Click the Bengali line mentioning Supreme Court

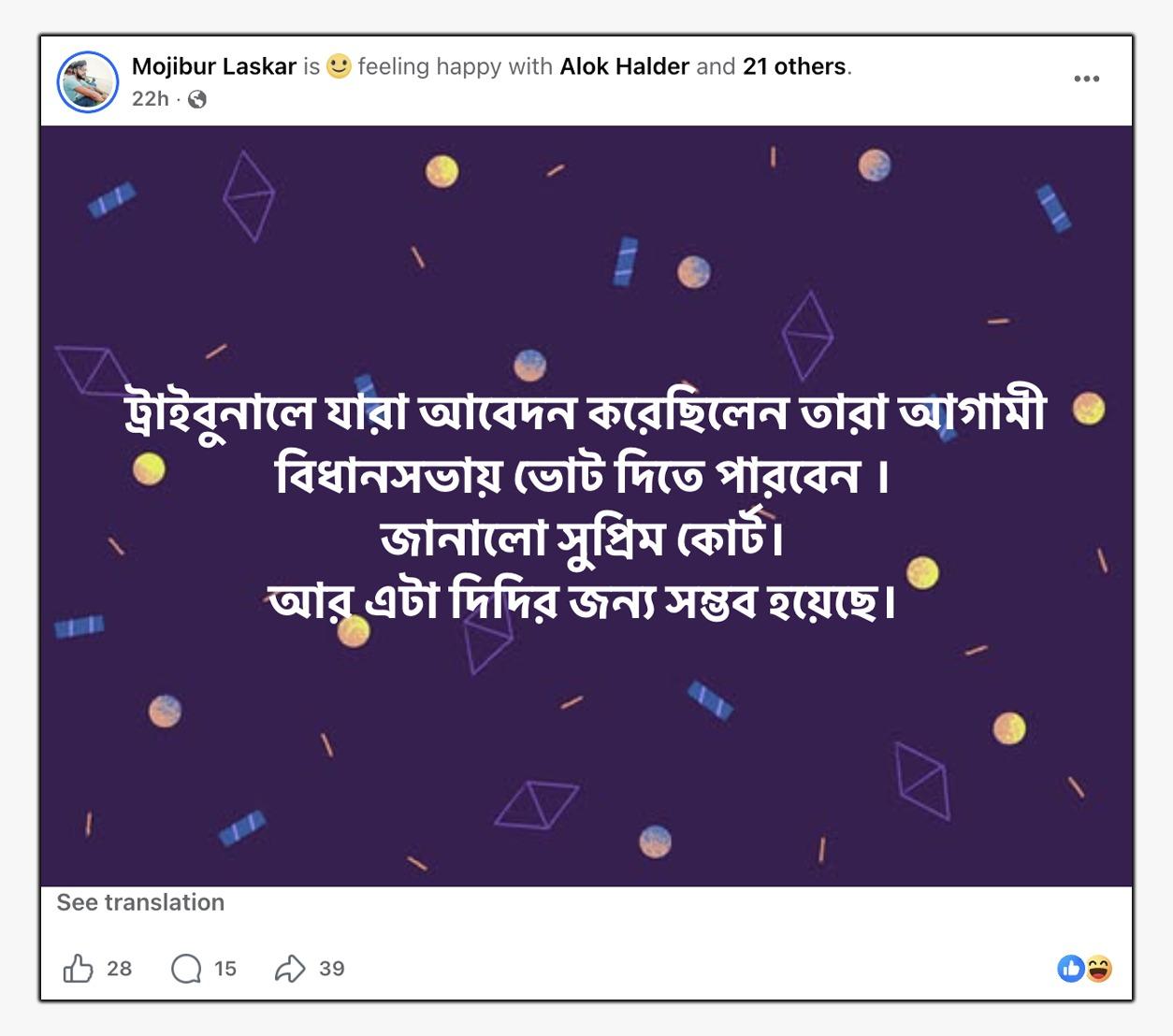tap(582, 540)
